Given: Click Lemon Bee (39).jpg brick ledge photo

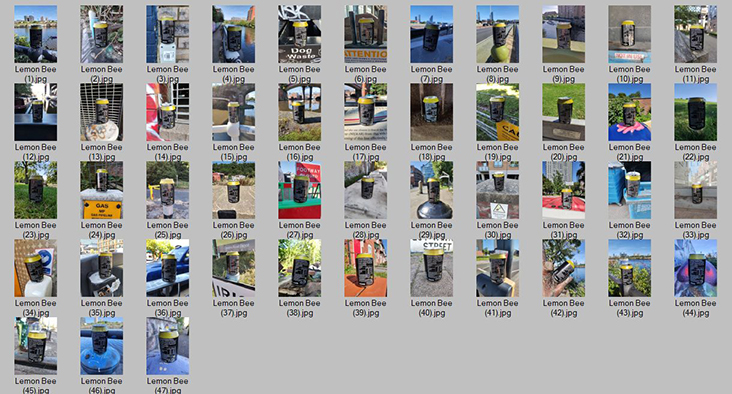Looking at the screenshot, I should point(366,268).
